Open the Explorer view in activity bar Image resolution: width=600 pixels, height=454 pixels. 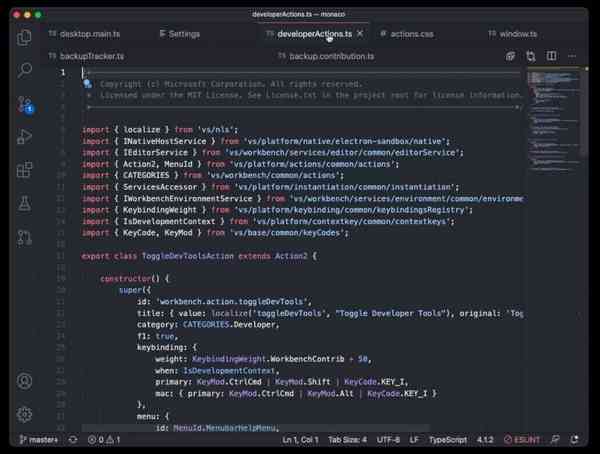pyautogui.click(x=24, y=38)
